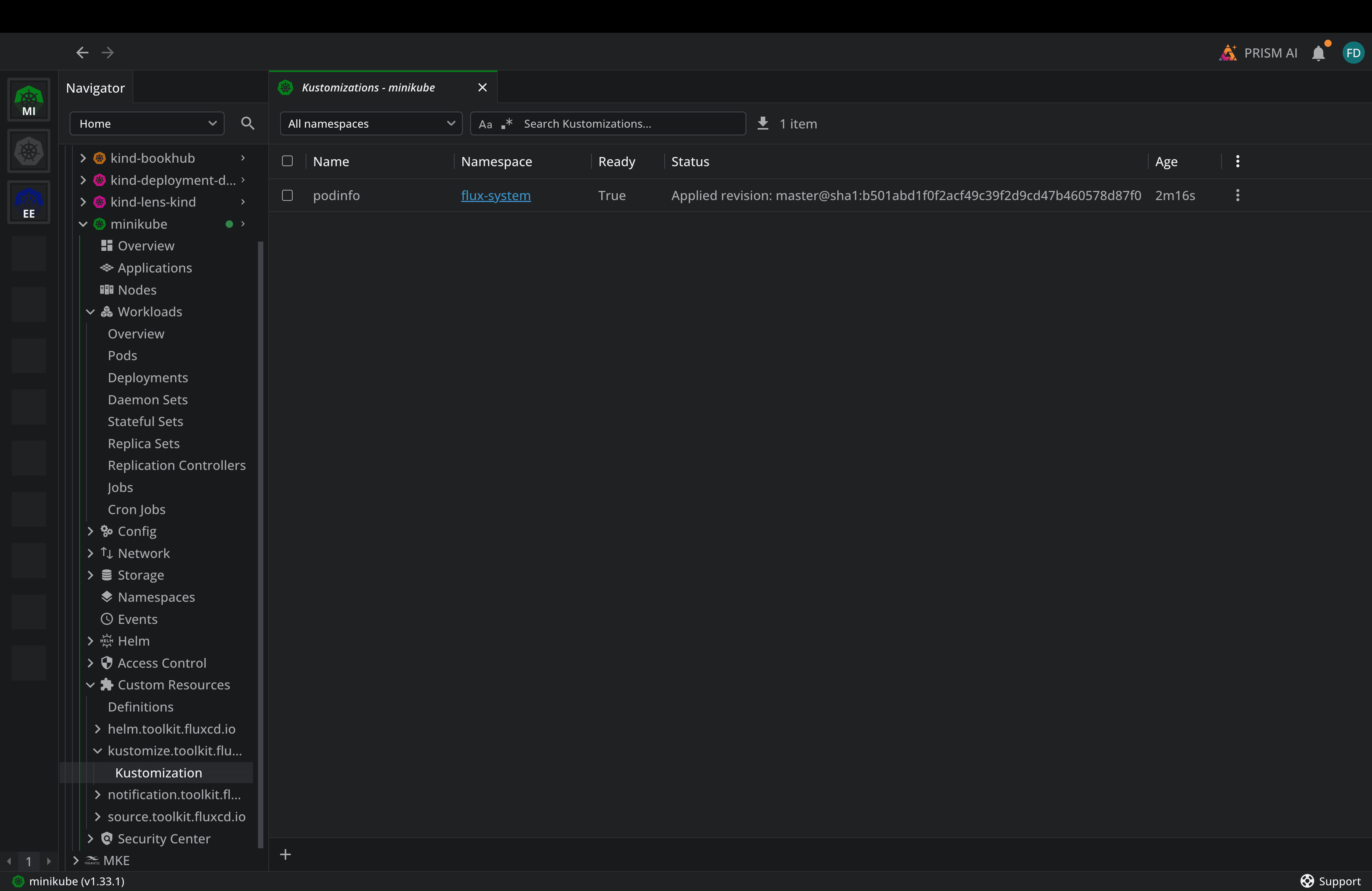
Task: Collapse the minikube cluster tree
Action: tap(82, 224)
